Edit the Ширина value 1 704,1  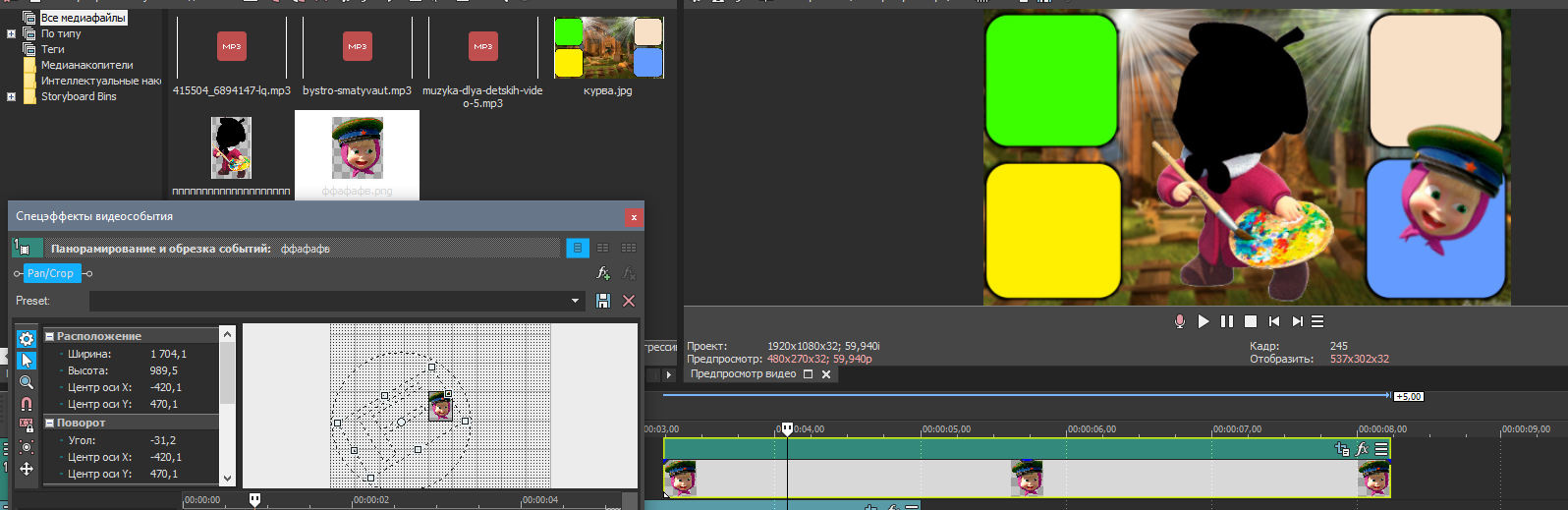tap(168, 354)
